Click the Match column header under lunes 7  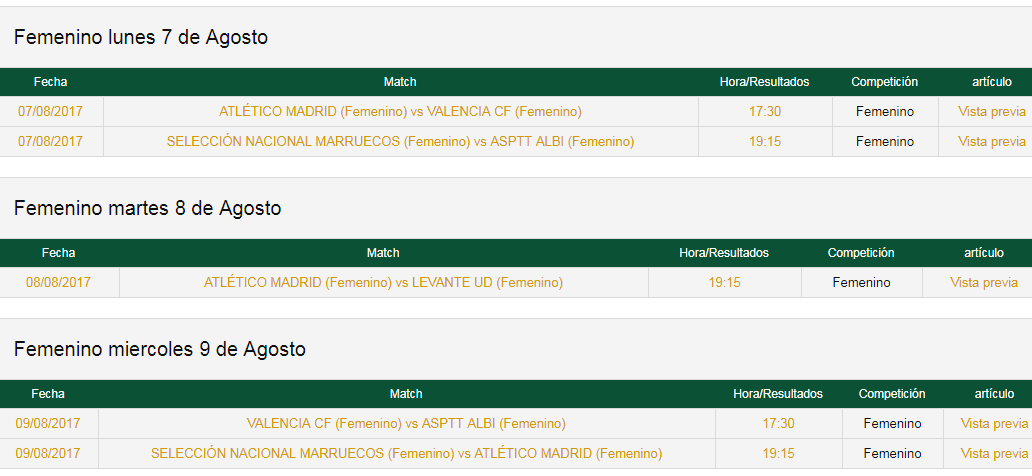pos(400,82)
